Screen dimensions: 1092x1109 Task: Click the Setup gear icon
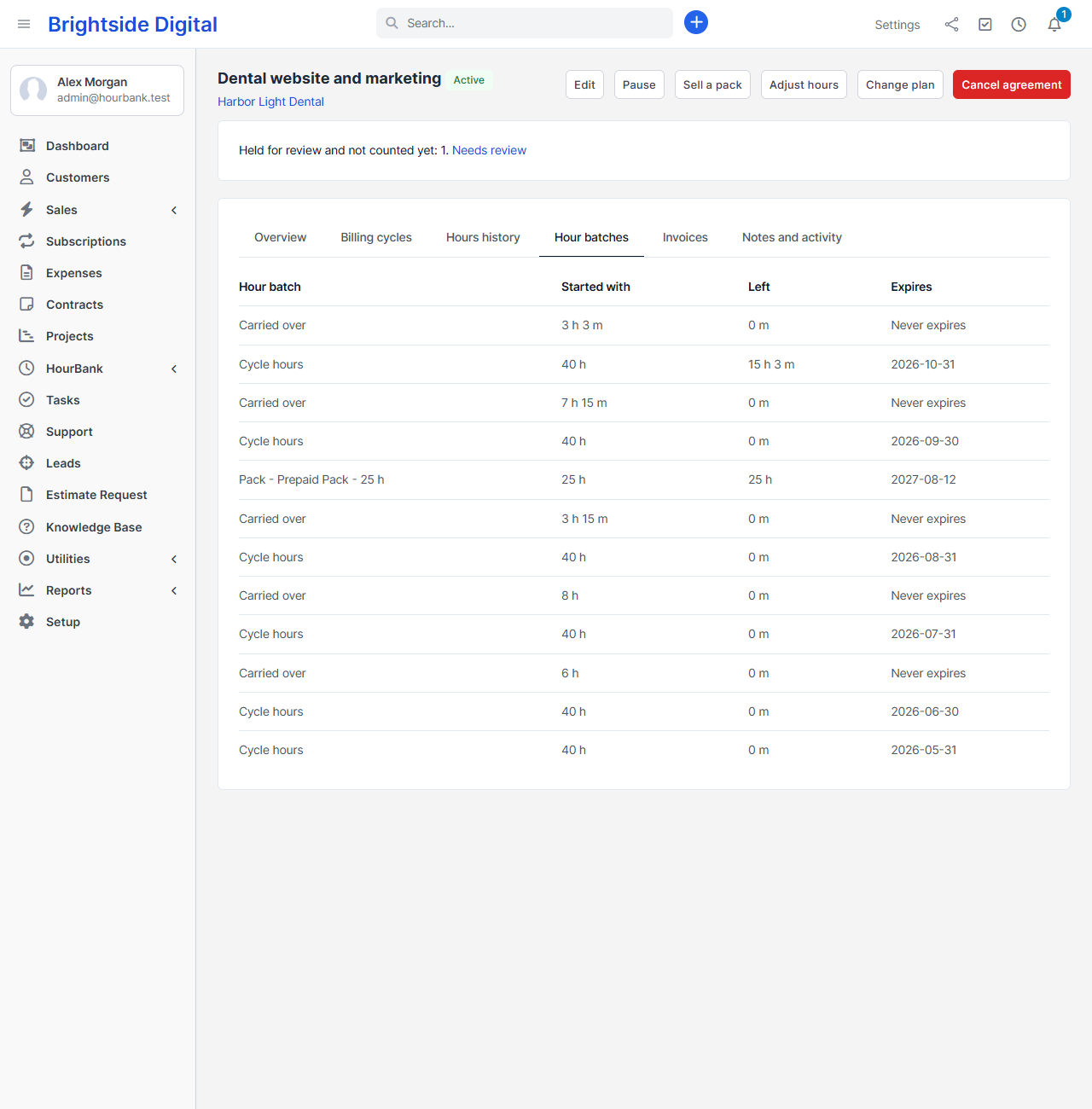[27, 622]
